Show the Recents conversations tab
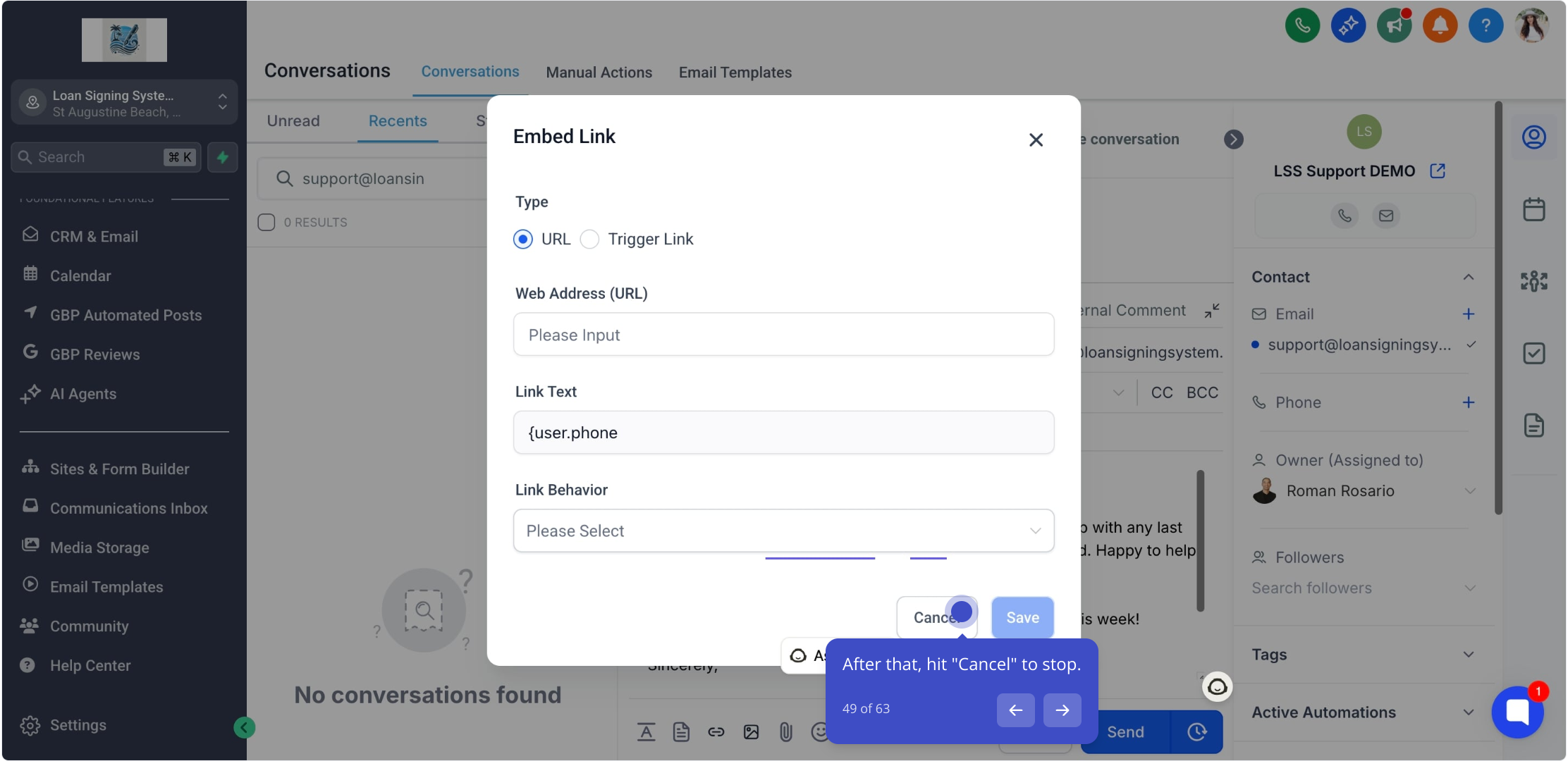 tap(398, 121)
